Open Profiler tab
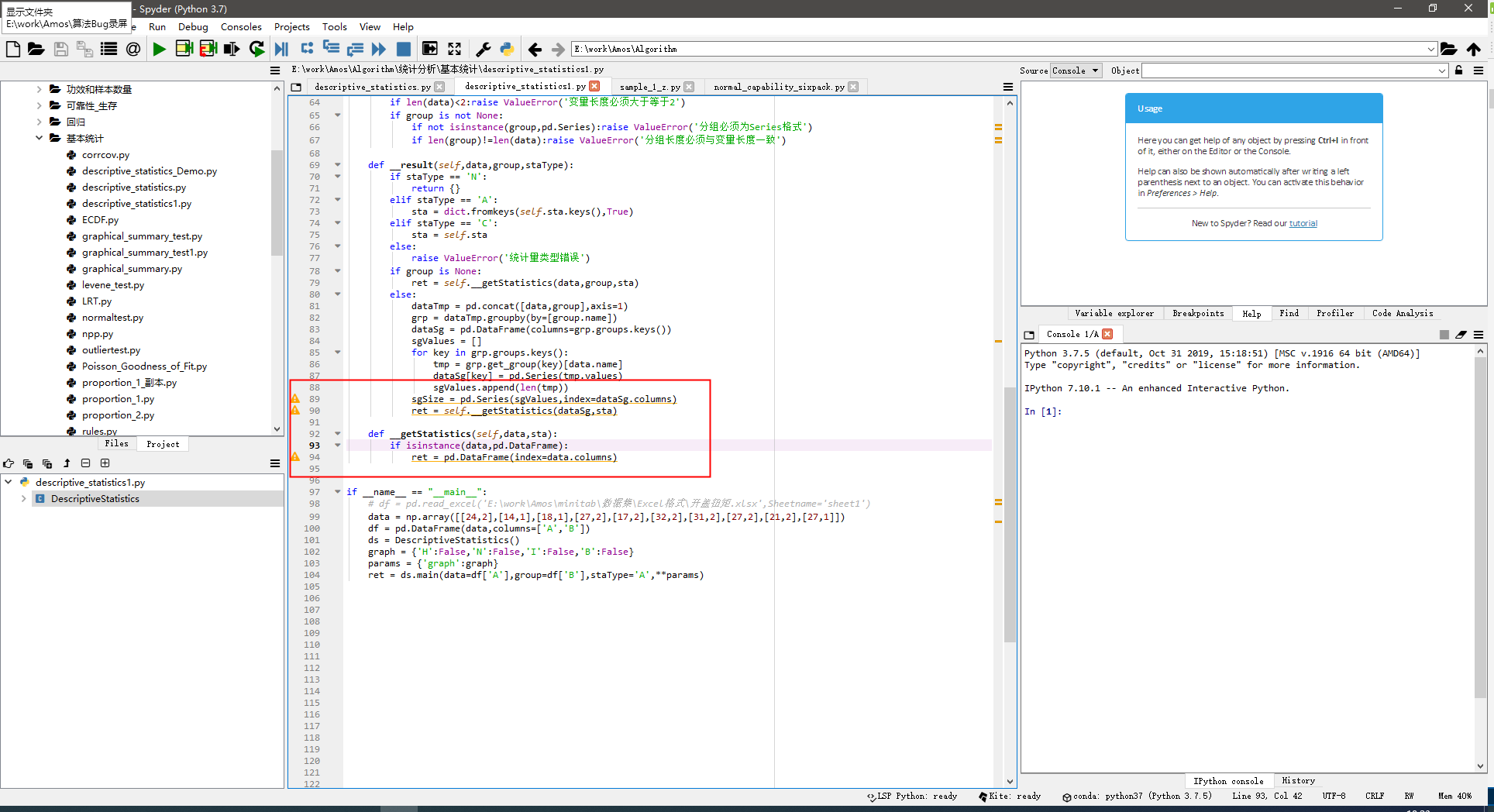 point(1335,313)
